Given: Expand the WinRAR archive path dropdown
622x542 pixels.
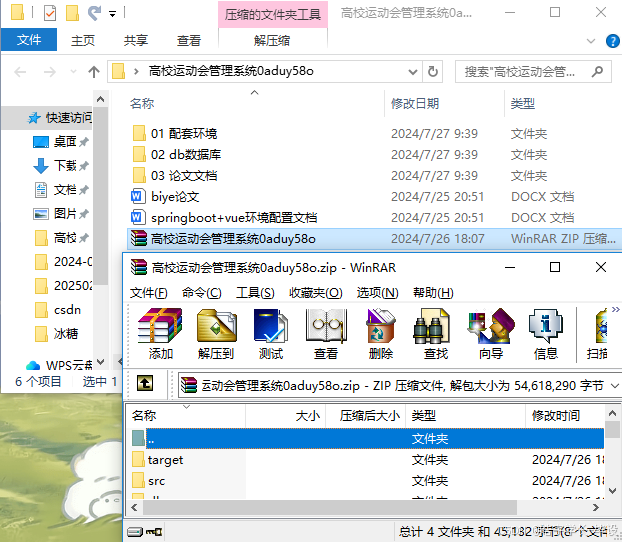Looking at the screenshot, I should point(614,386).
